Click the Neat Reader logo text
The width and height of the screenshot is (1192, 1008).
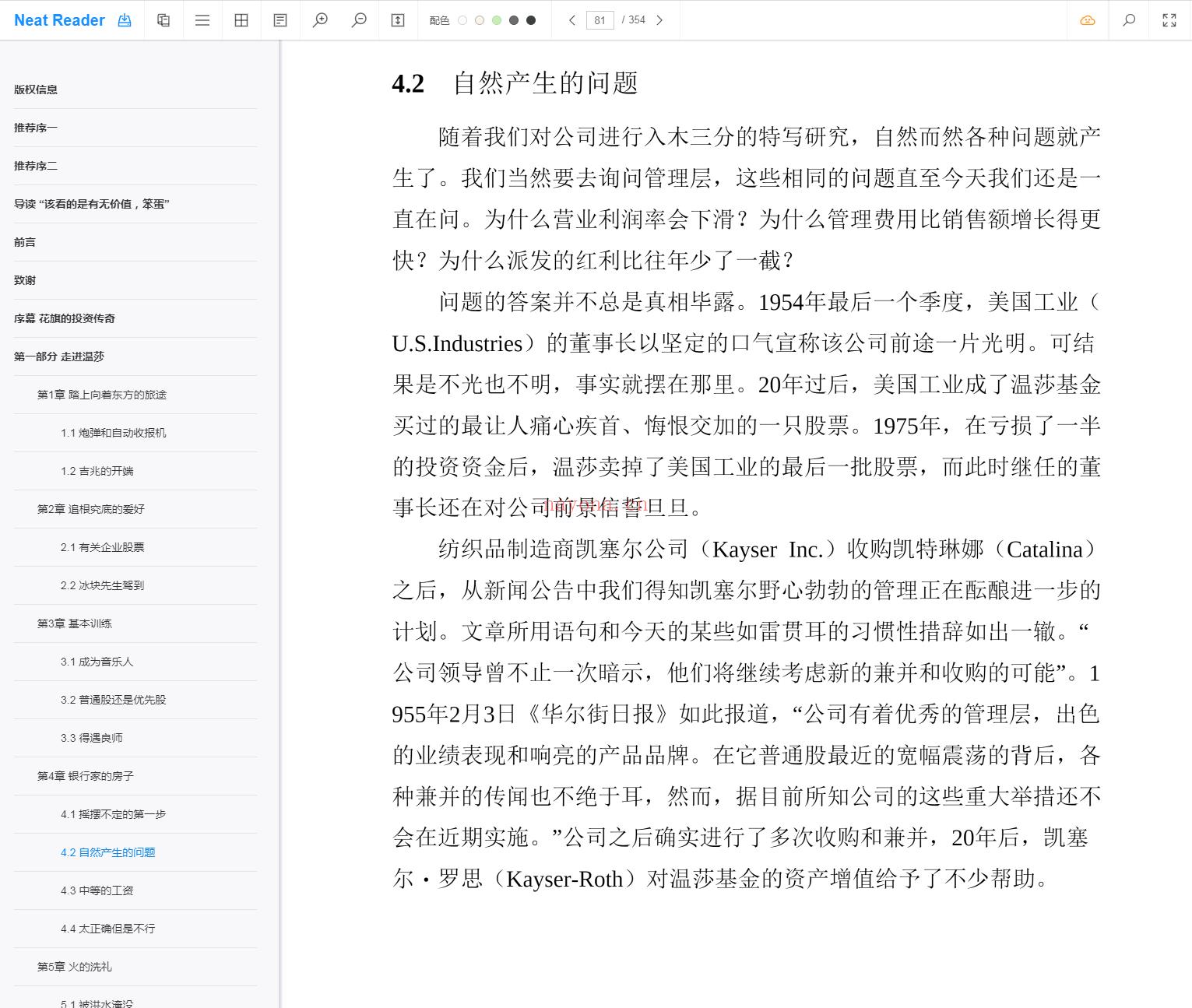pyautogui.click(x=59, y=20)
